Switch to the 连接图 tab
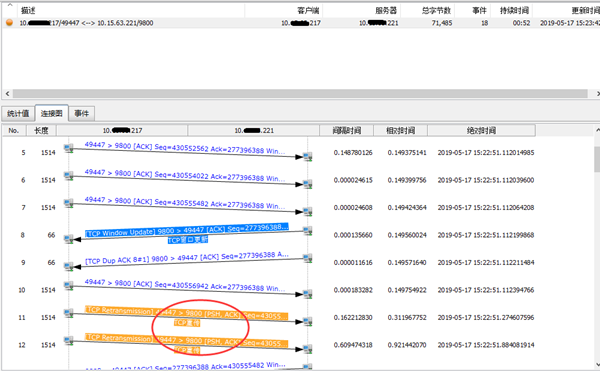Viewport: 600px width, 371px height. coord(52,113)
